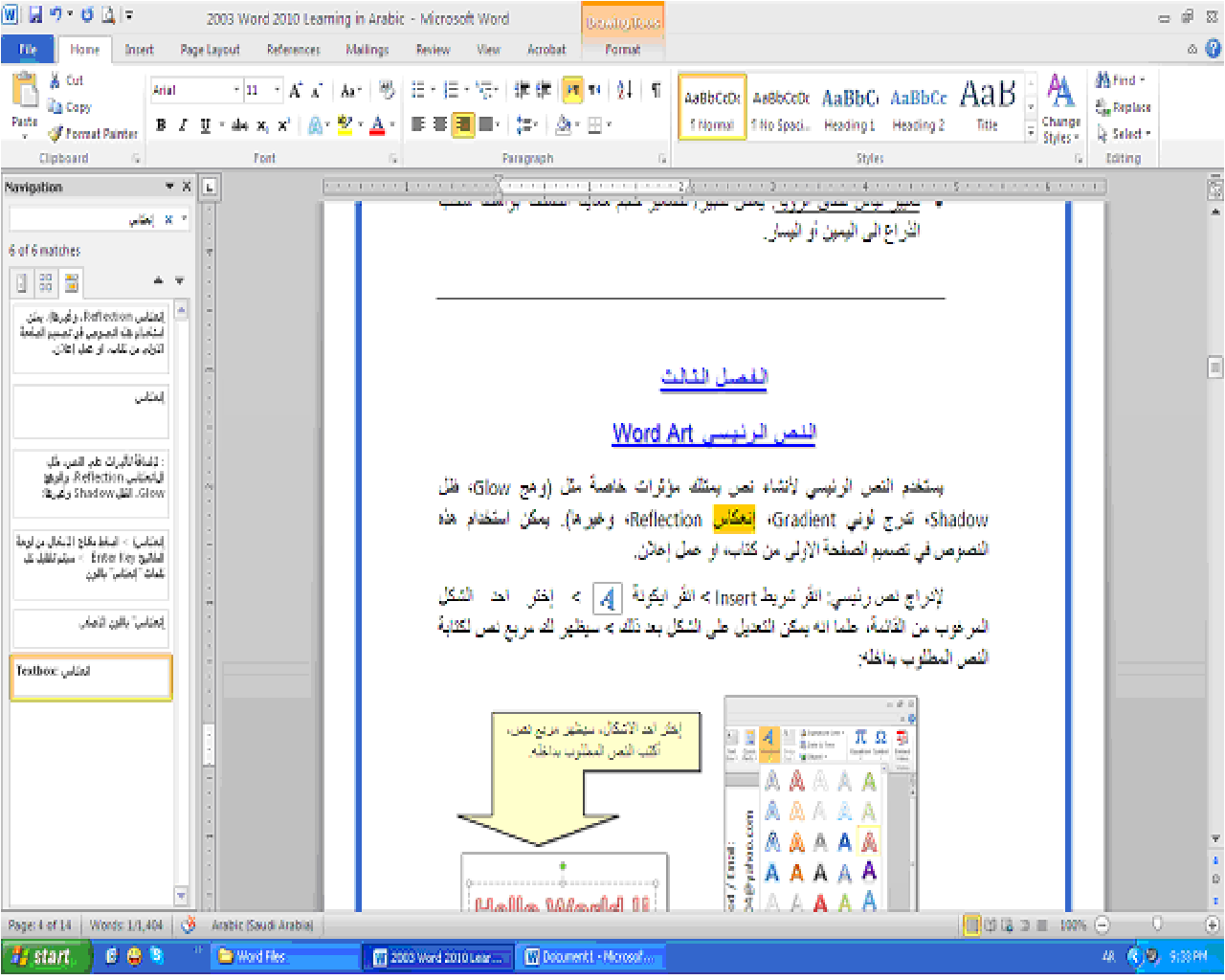The image size is (1225, 980).
Task: Switch to Print Layout view
Action: coord(971,925)
